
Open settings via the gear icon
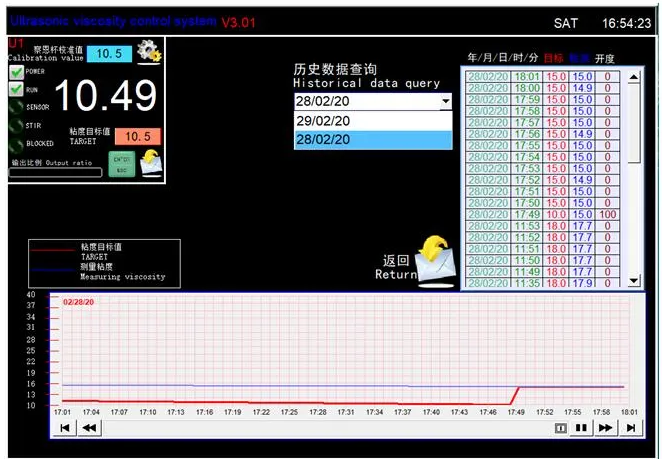click(x=150, y=52)
